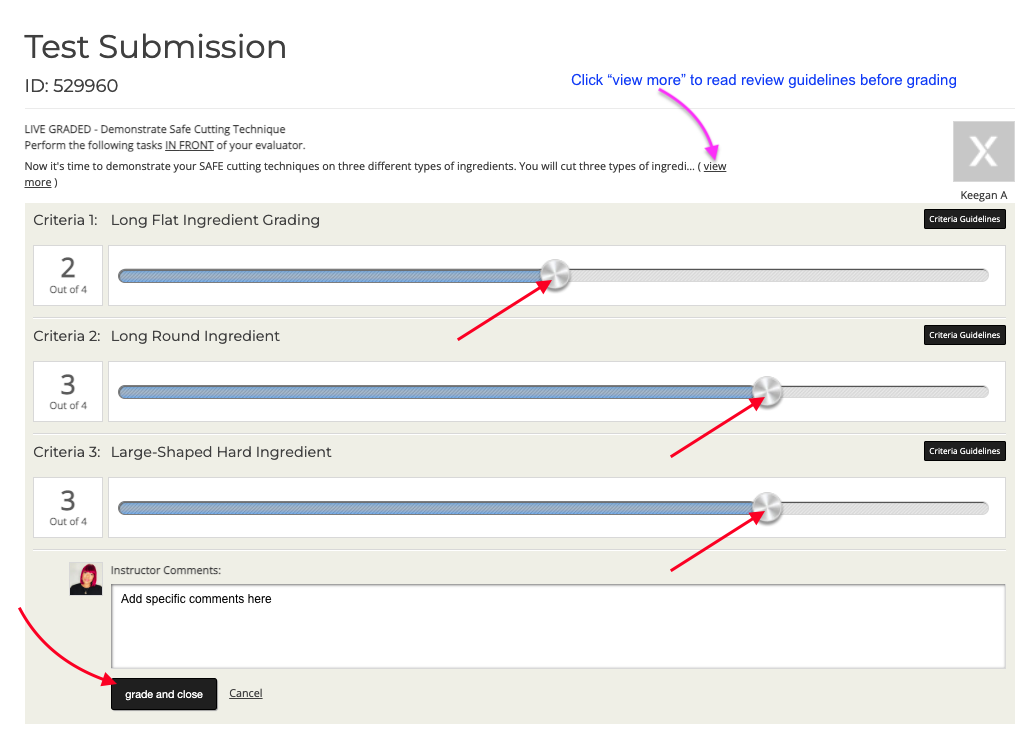The image size is (1025, 729).
Task: Click the instructor avatar photo
Action: [86, 579]
